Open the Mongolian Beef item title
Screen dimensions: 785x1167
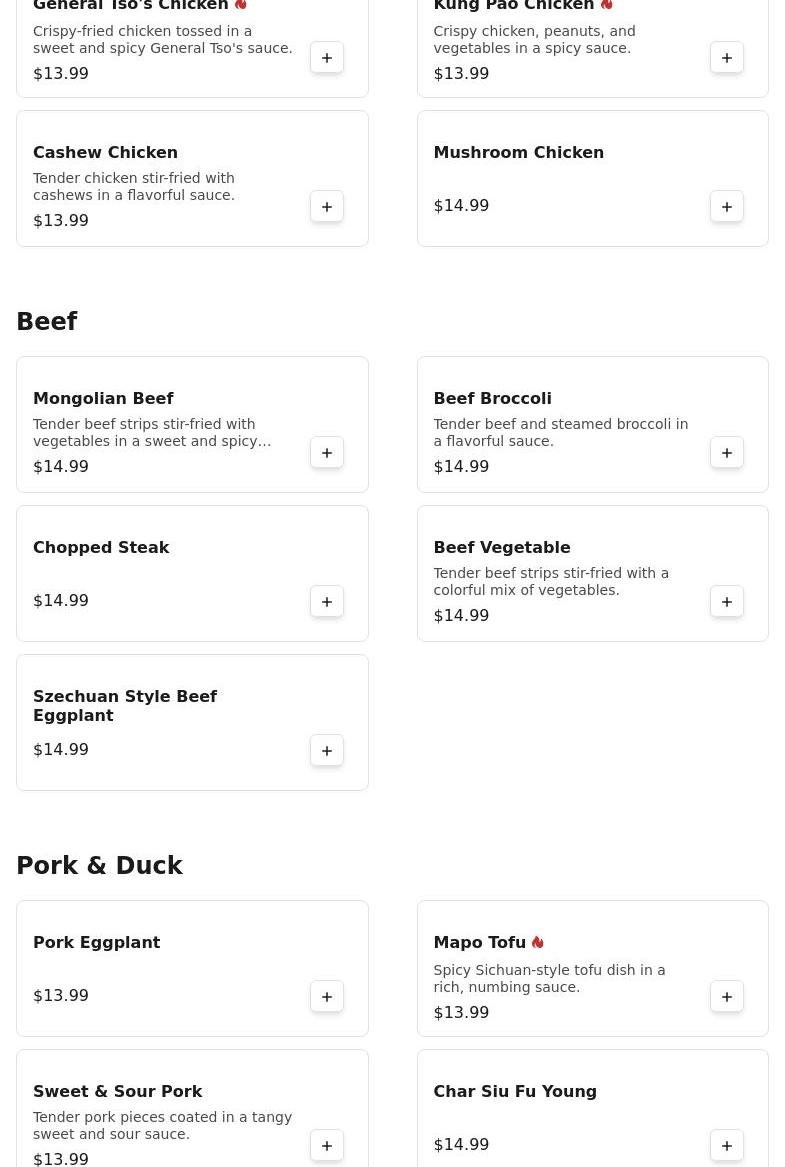pyautogui.click(x=103, y=399)
